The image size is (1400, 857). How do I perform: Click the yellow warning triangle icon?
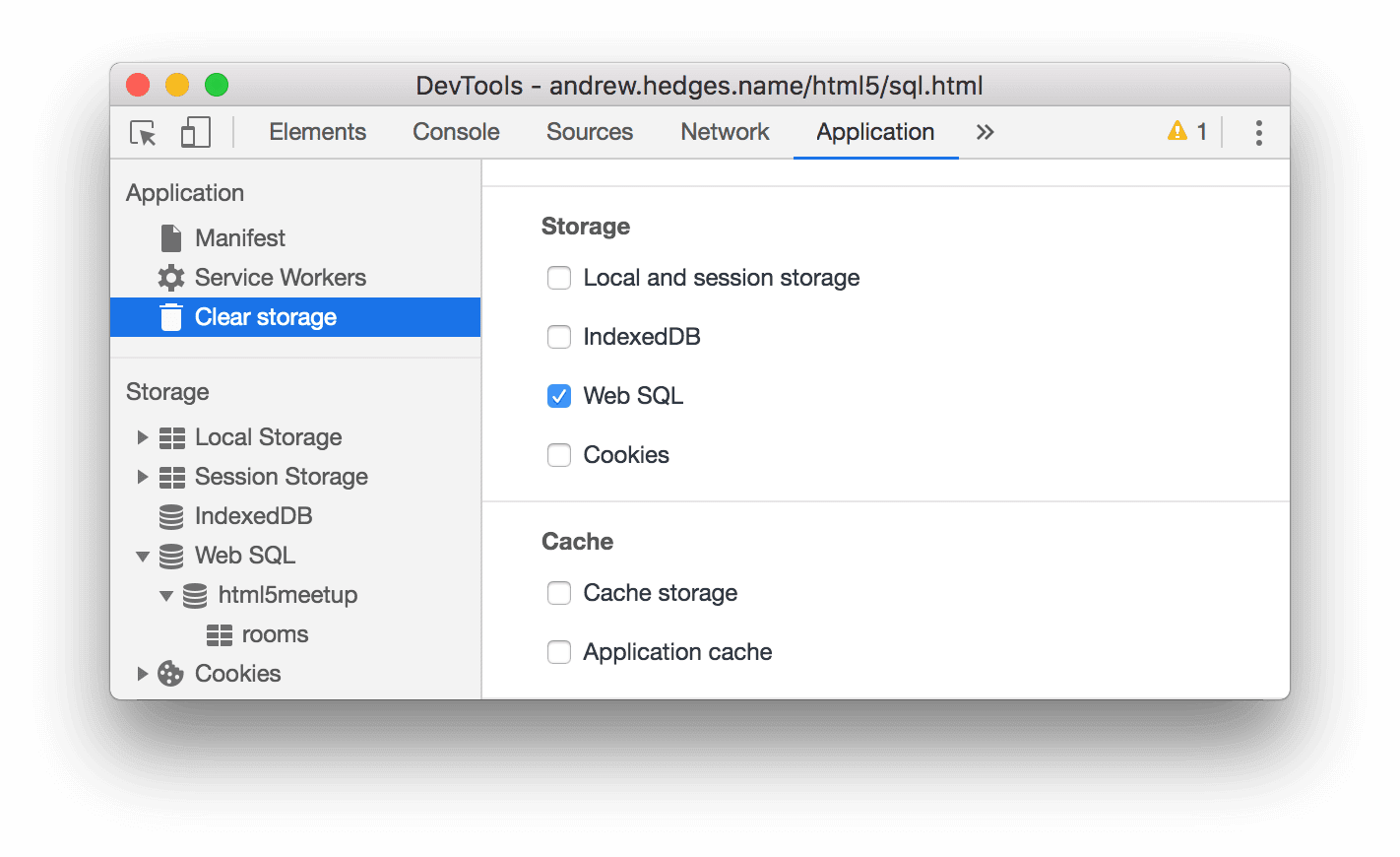[x=1177, y=130]
